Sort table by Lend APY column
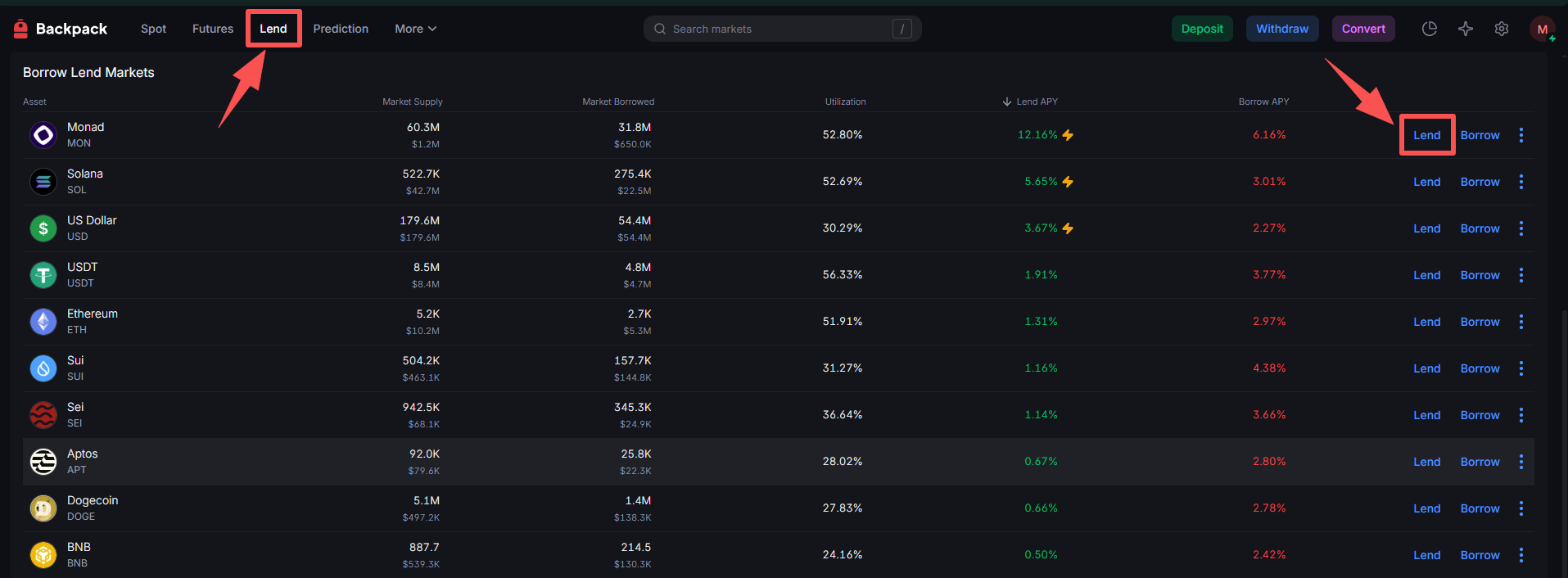Screen dimensions: 1568x578 (1036, 102)
